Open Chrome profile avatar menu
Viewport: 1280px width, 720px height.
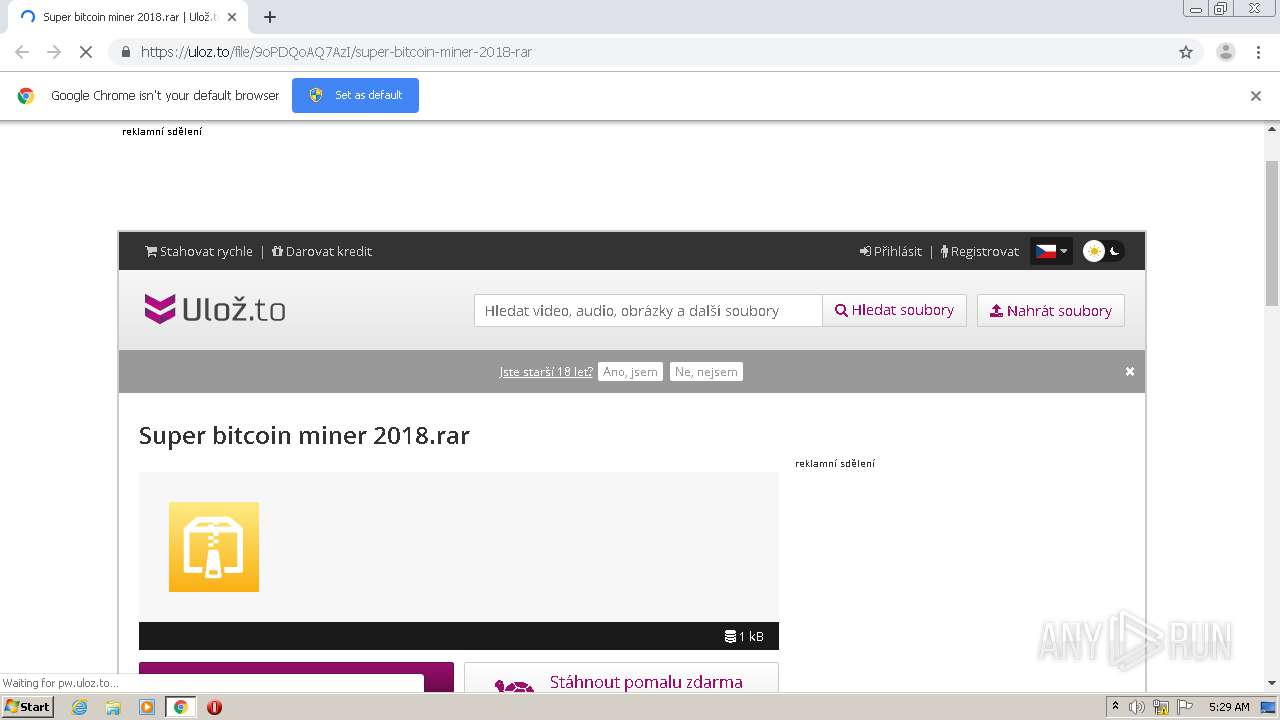coord(1225,52)
